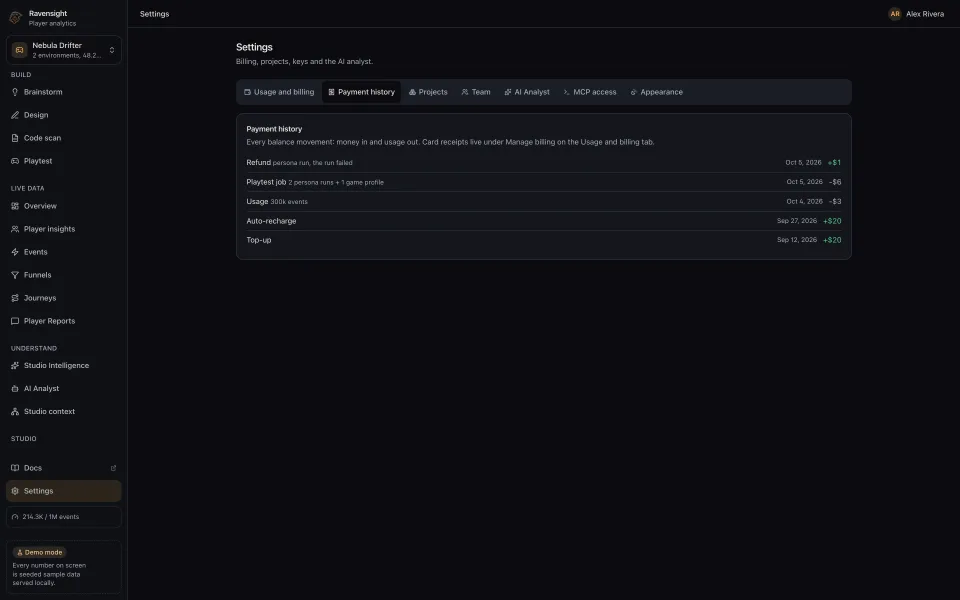
Task: Click the Settings gear icon in sidebar
Action: click(15, 491)
